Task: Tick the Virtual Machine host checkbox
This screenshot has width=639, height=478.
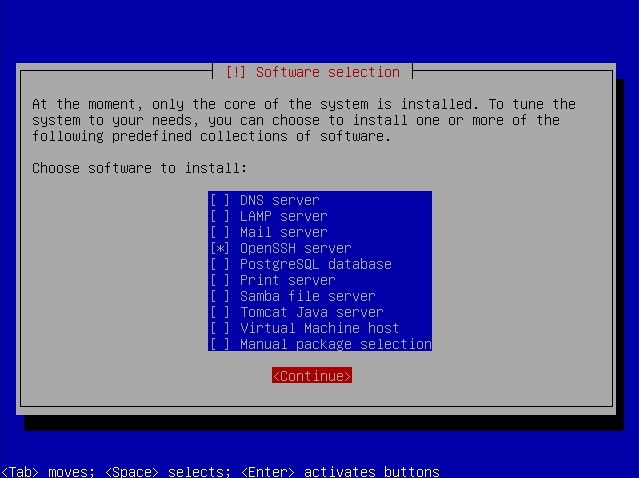Action: pyautogui.click(x=220, y=328)
